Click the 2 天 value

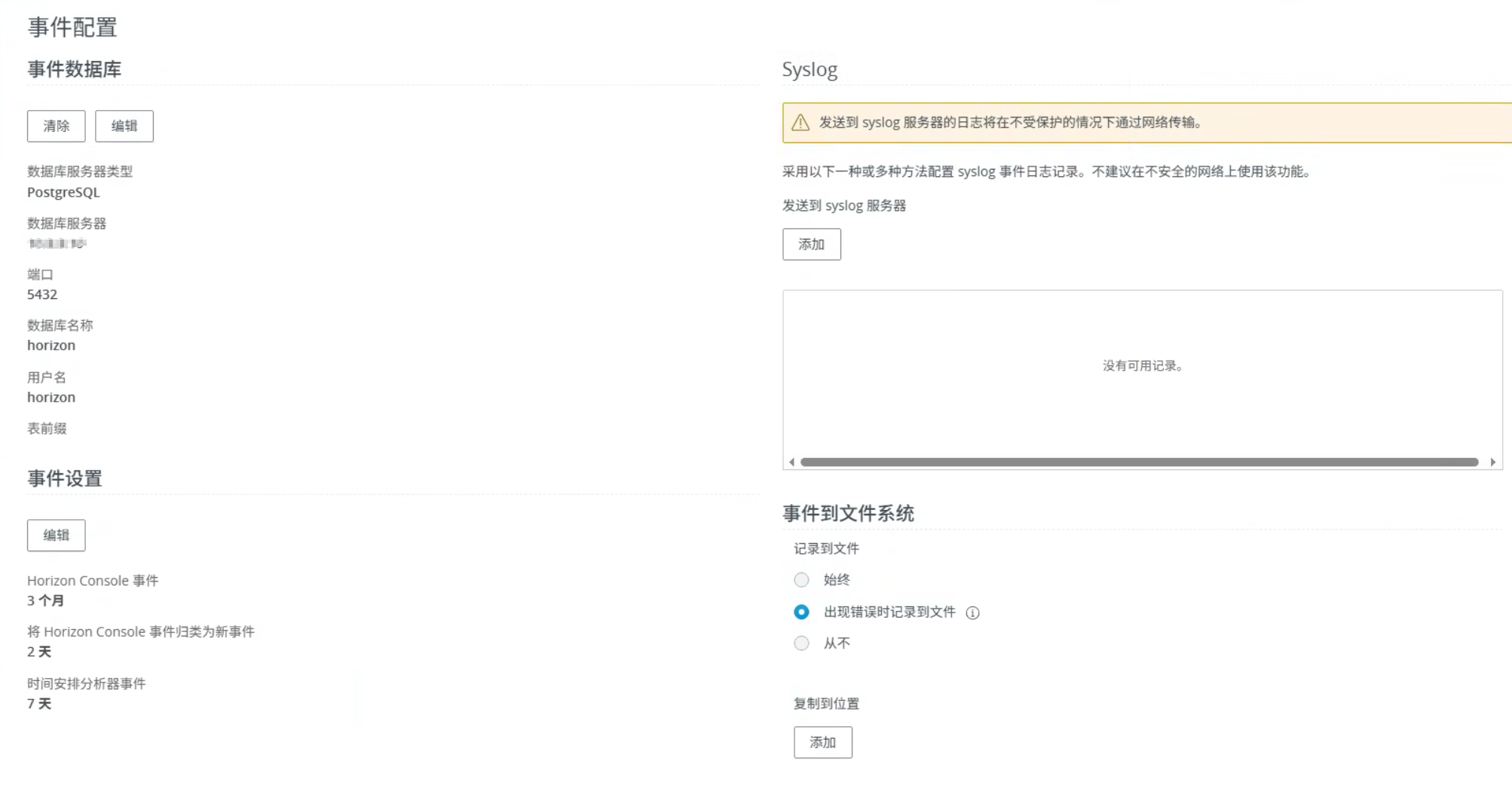[39, 652]
